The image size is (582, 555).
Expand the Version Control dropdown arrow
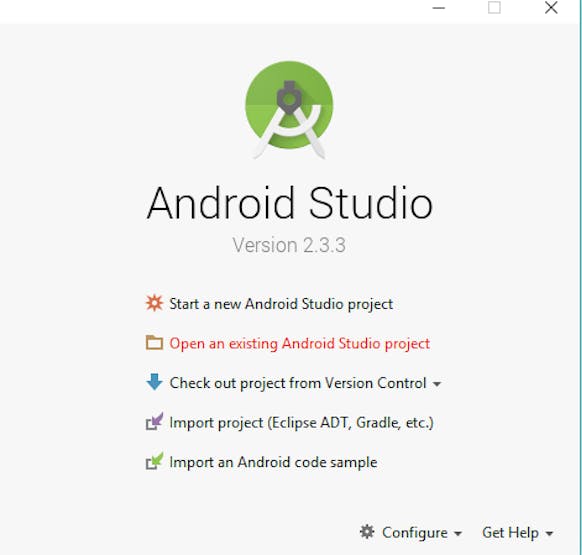pyautogui.click(x=437, y=384)
